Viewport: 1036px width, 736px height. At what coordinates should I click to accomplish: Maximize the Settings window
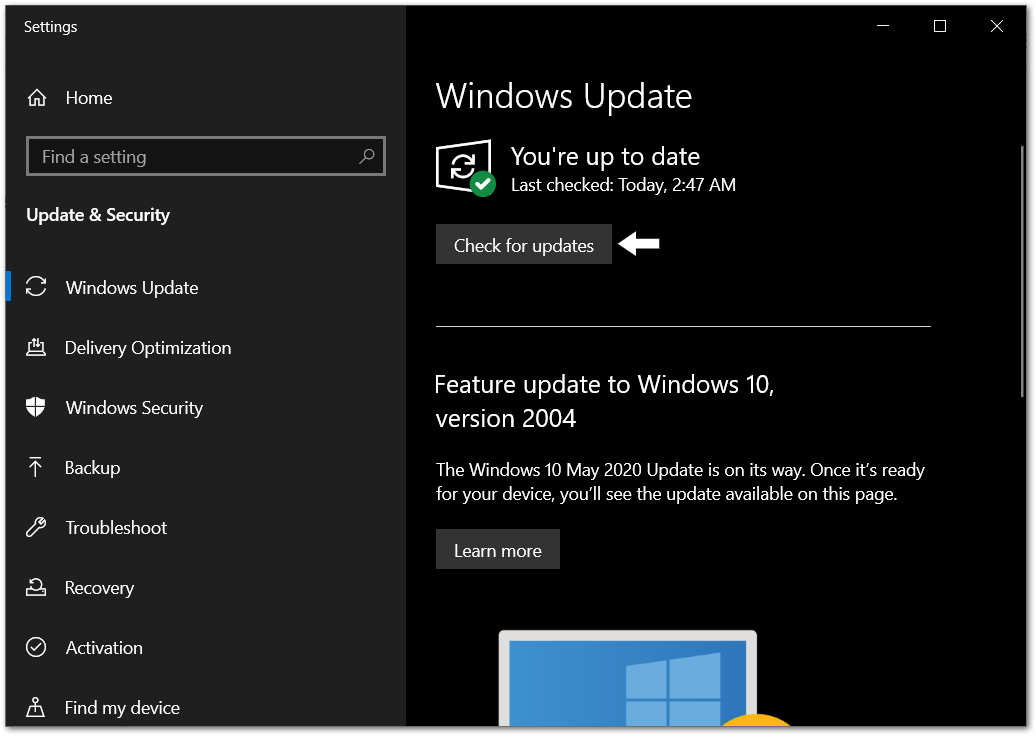940,26
